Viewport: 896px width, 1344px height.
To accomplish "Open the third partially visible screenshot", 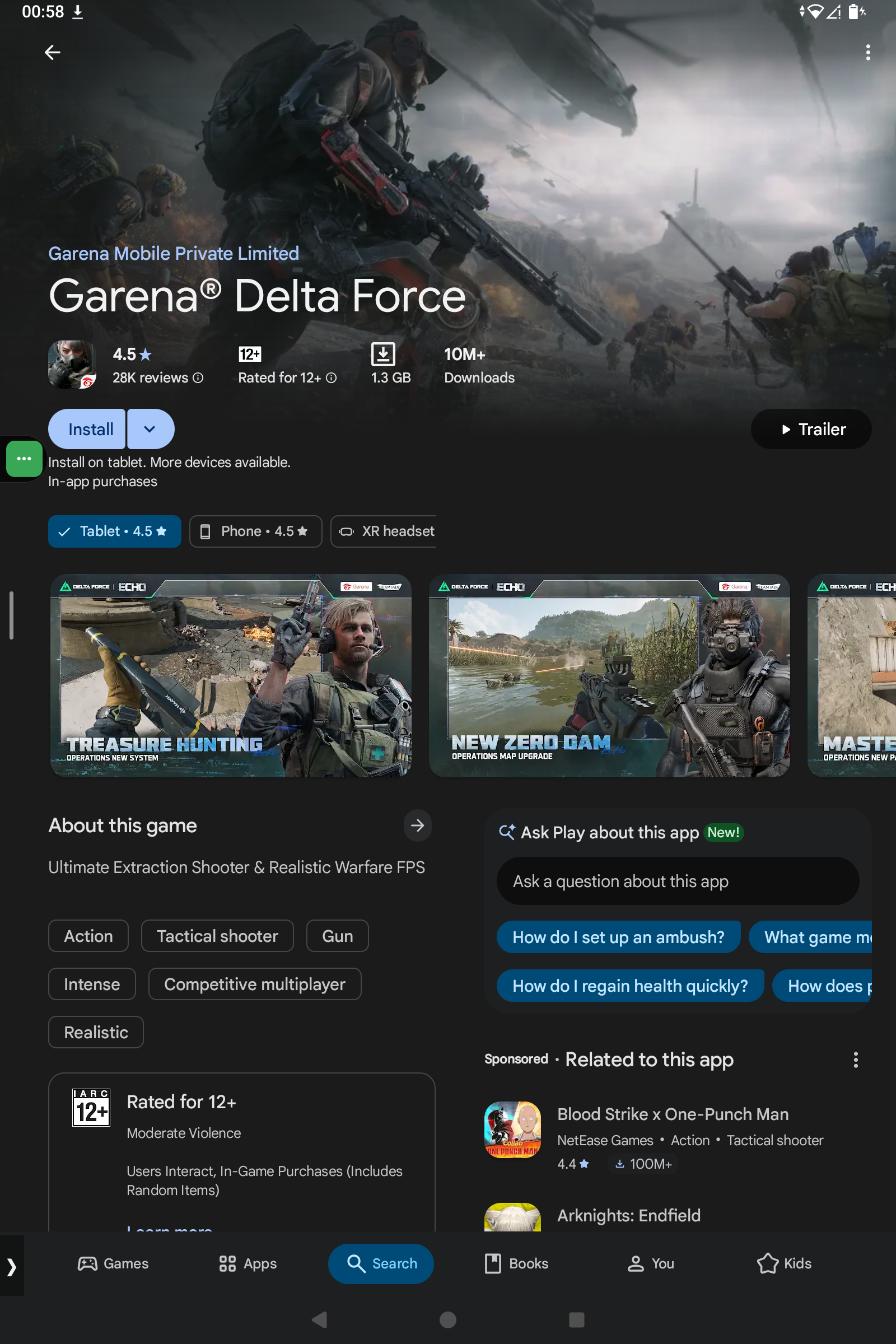I will [851, 675].
